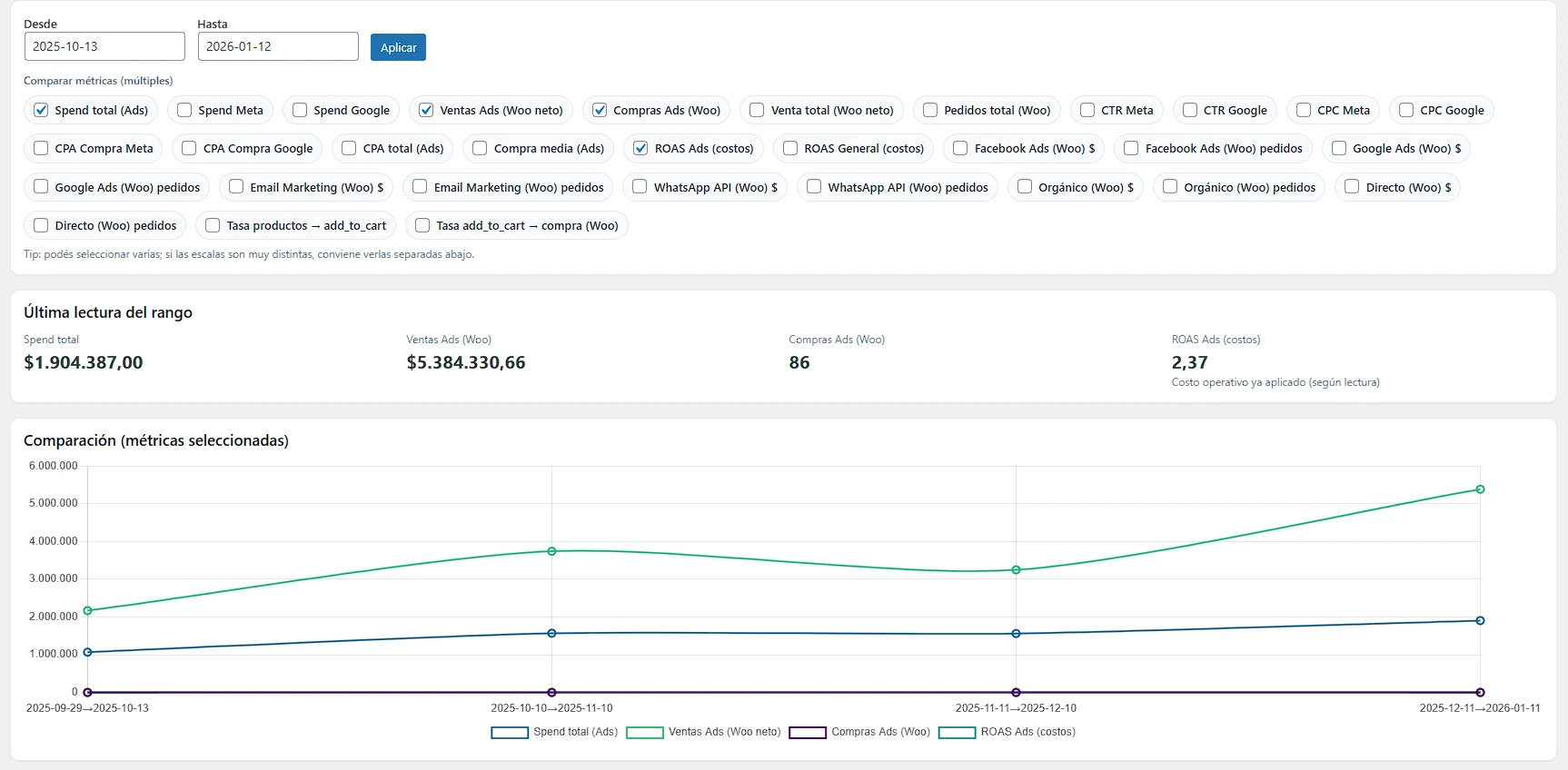The height and width of the screenshot is (770, 1568).
Task: Select the CTR Meta checkbox
Action: point(1087,110)
